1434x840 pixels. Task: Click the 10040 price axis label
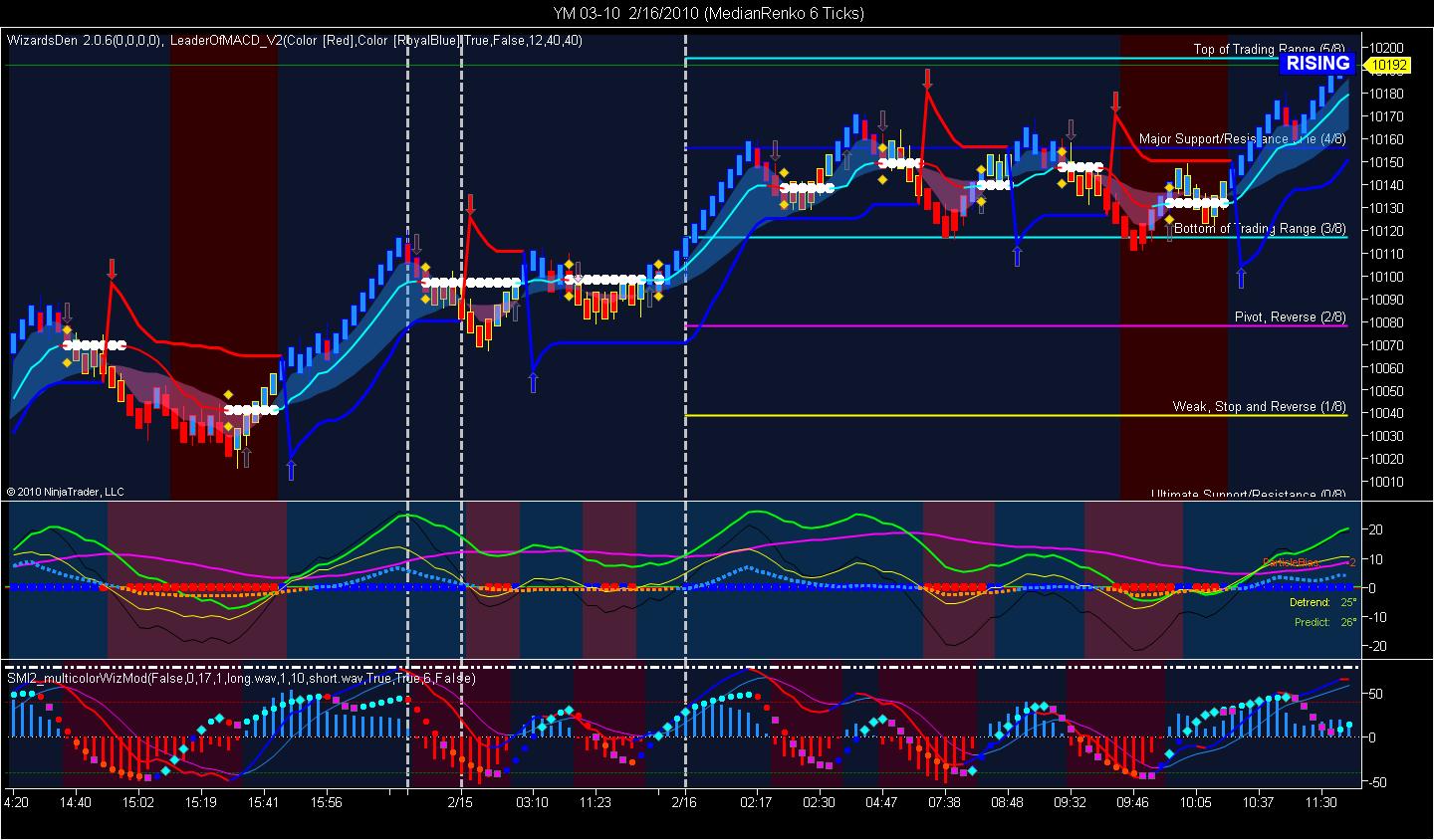(x=1386, y=414)
